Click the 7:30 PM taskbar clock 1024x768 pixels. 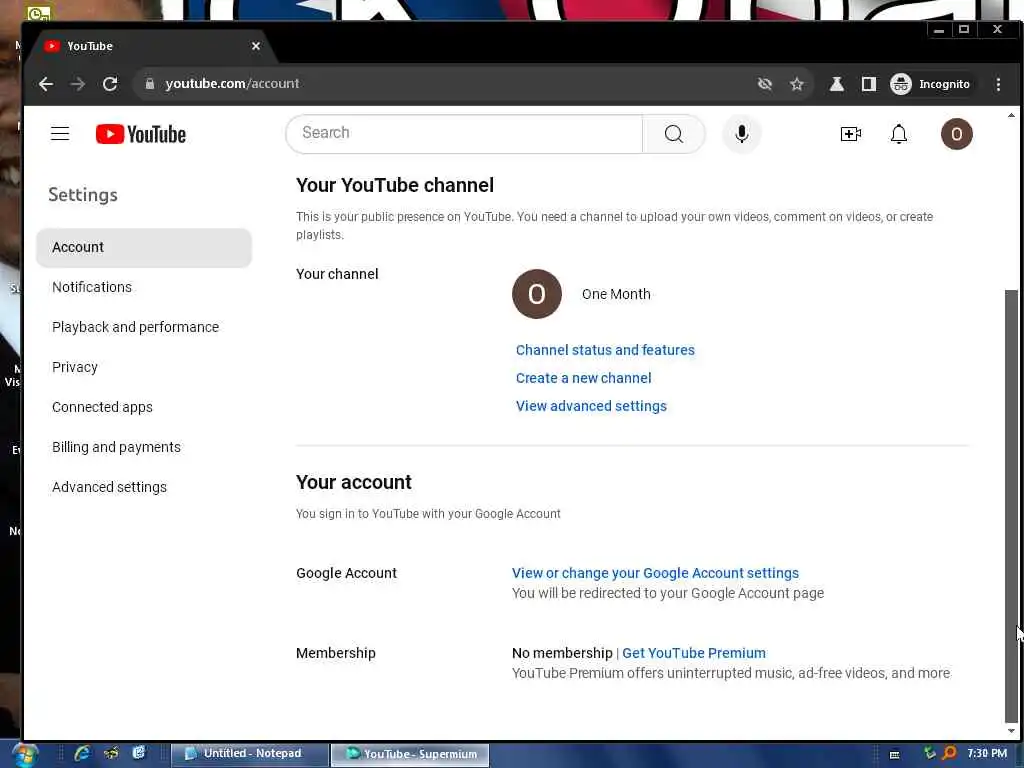(x=987, y=753)
